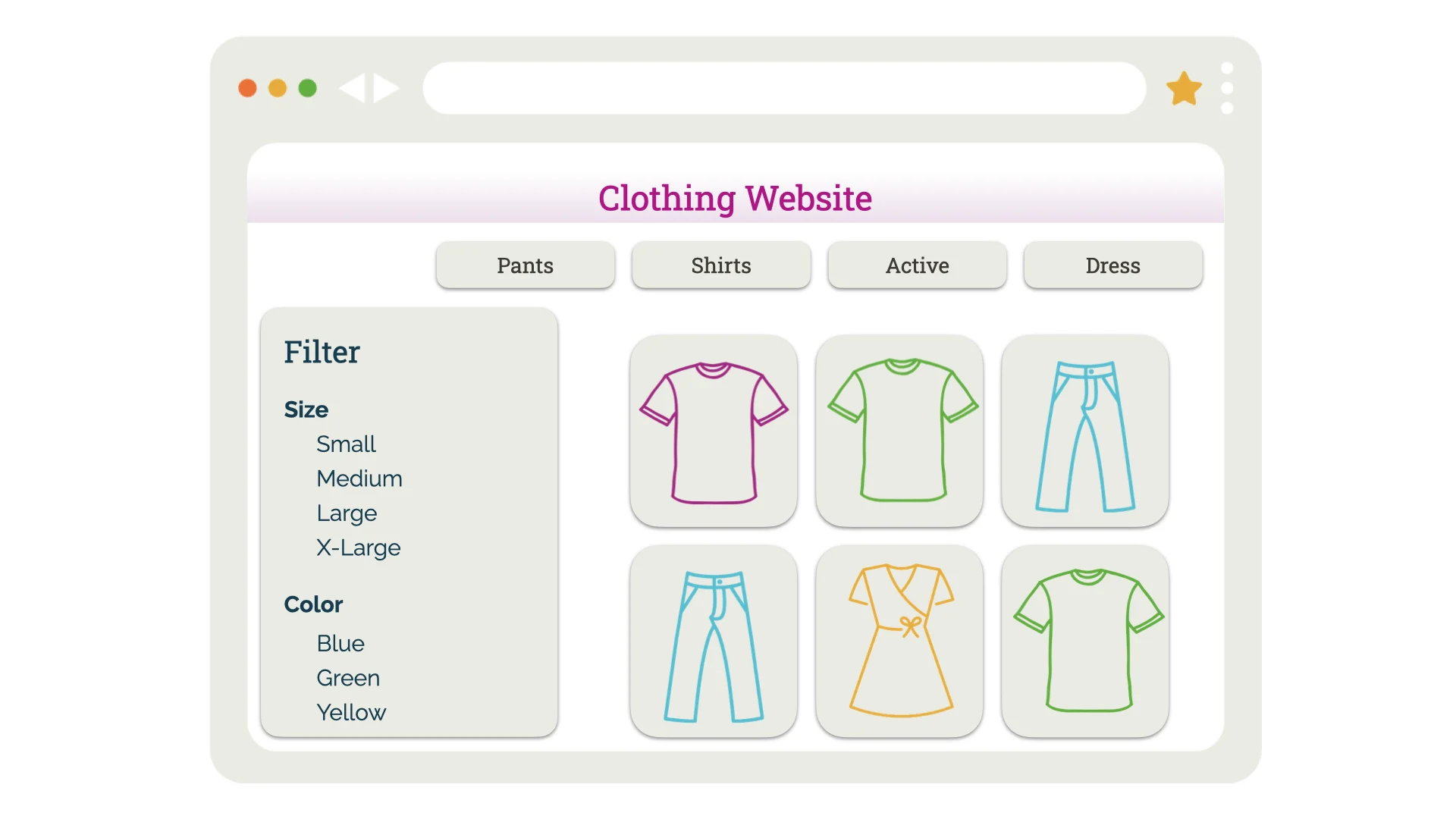The height and width of the screenshot is (819, 1456).
Task: Apply the Yellow color filter
Action: pos(351,712)
